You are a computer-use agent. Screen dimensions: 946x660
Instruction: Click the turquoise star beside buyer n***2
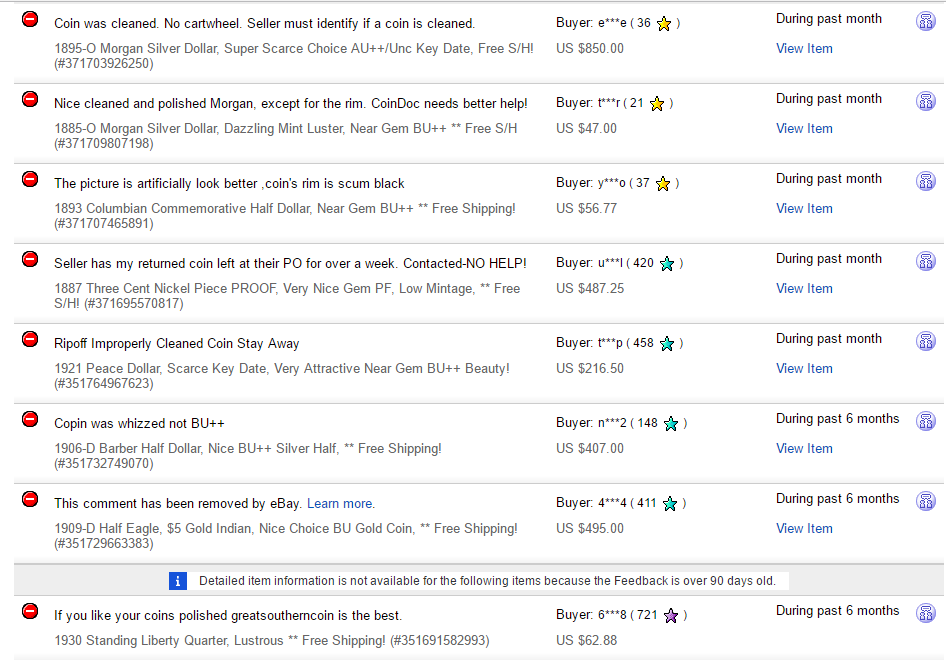[x=671, y=424]
